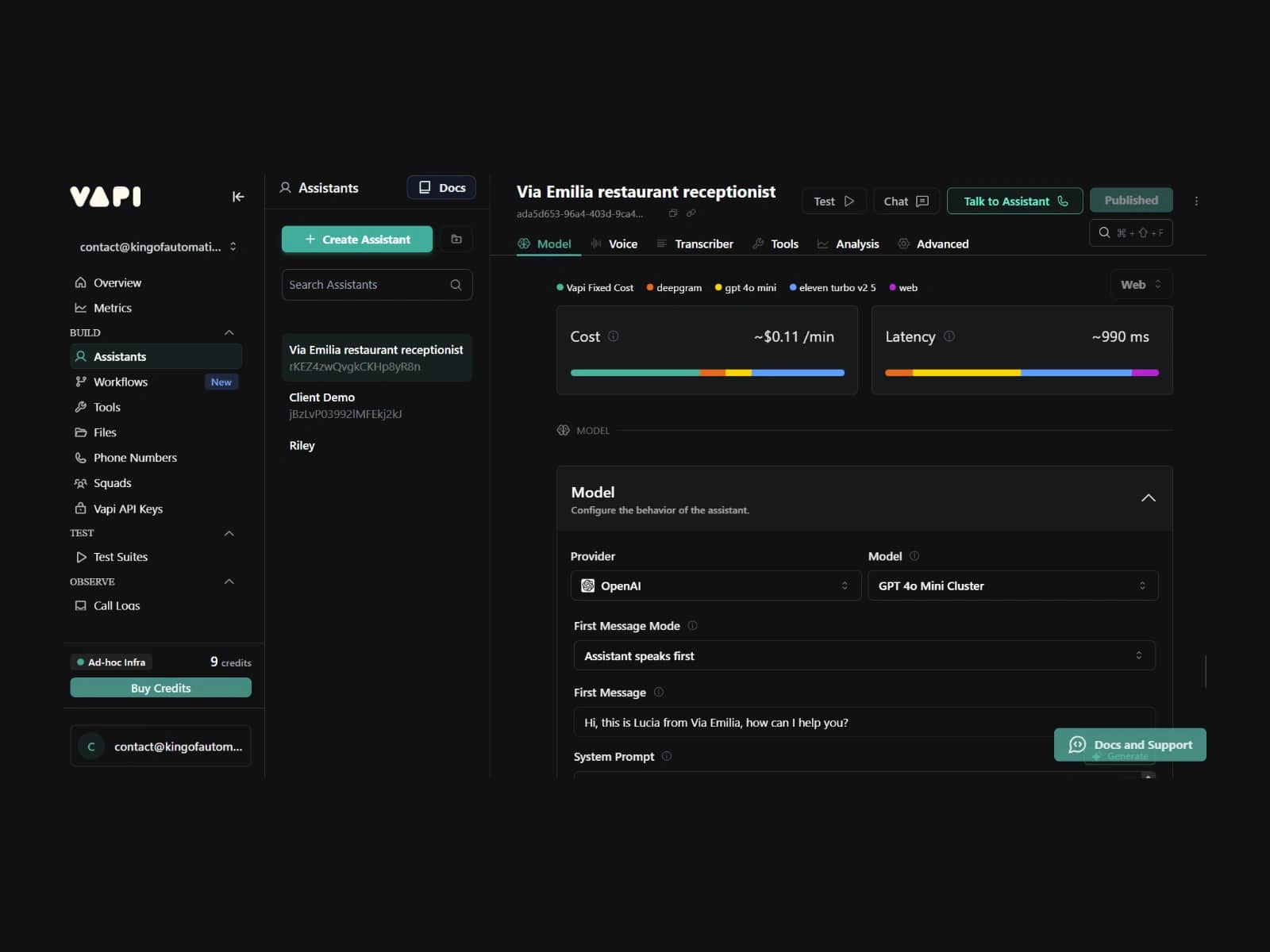Select the Client Demo assistant

[x=377, y=405]
